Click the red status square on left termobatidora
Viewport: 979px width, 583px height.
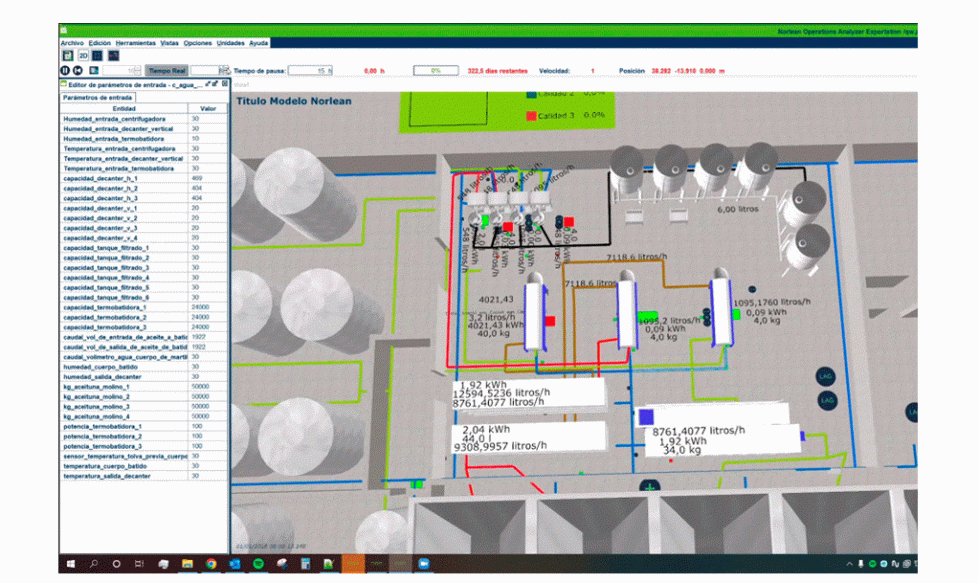click(x=550, y=321)
